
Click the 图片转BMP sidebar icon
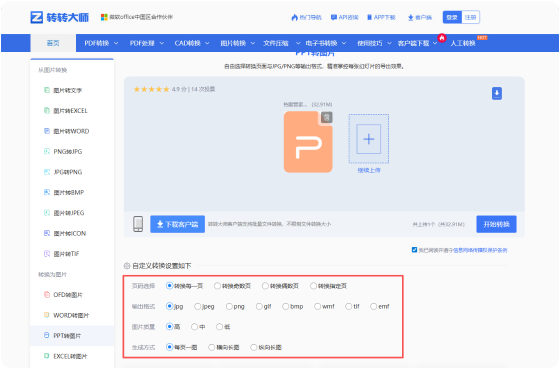pos(47,192)
